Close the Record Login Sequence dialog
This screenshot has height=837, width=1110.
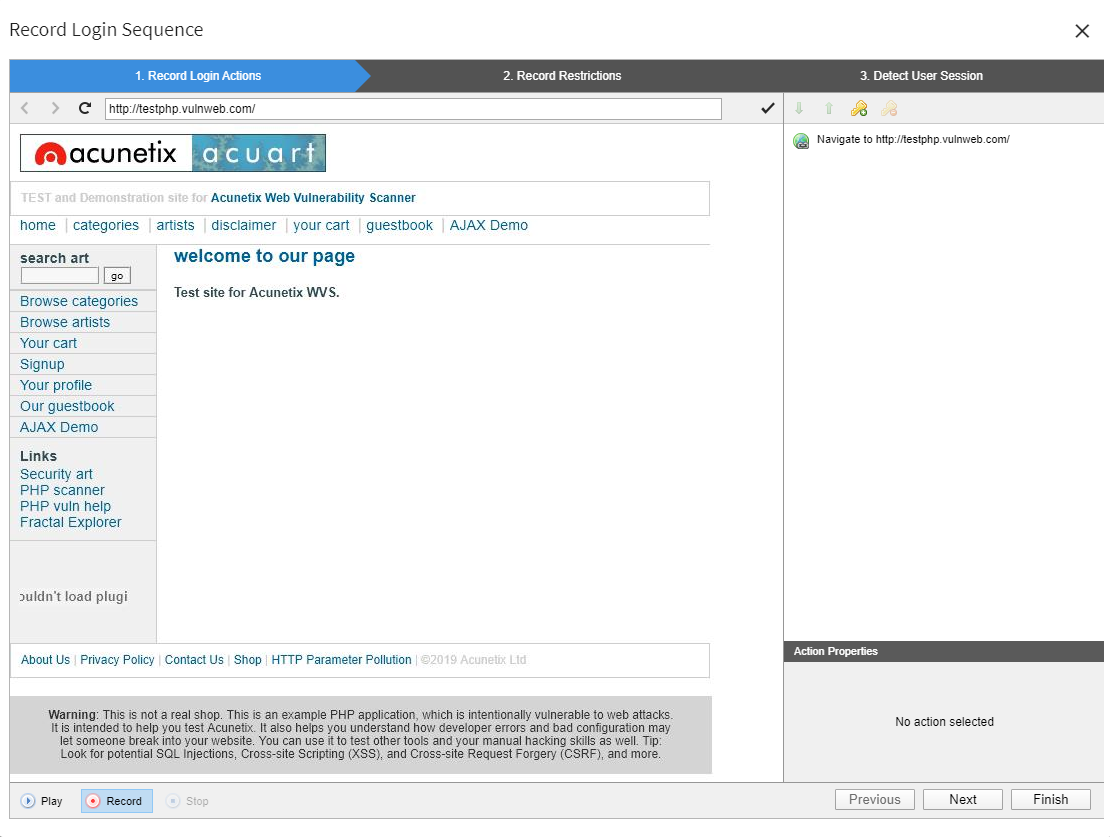[1082, 31]
